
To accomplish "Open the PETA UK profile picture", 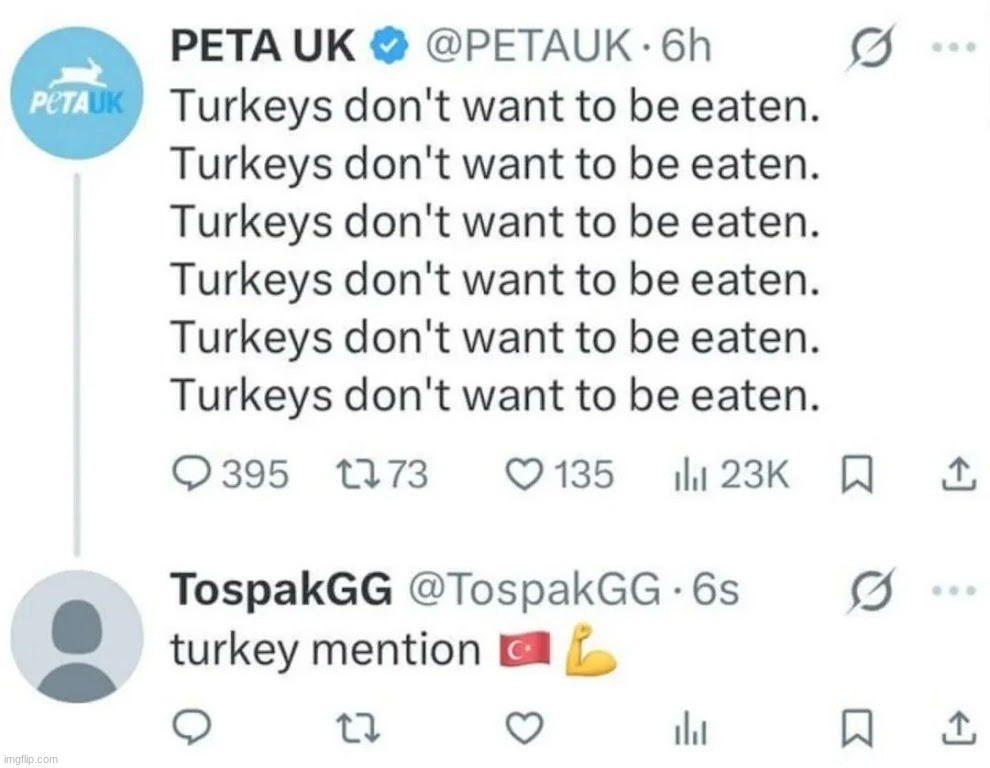I will click(x=78, y=93).
